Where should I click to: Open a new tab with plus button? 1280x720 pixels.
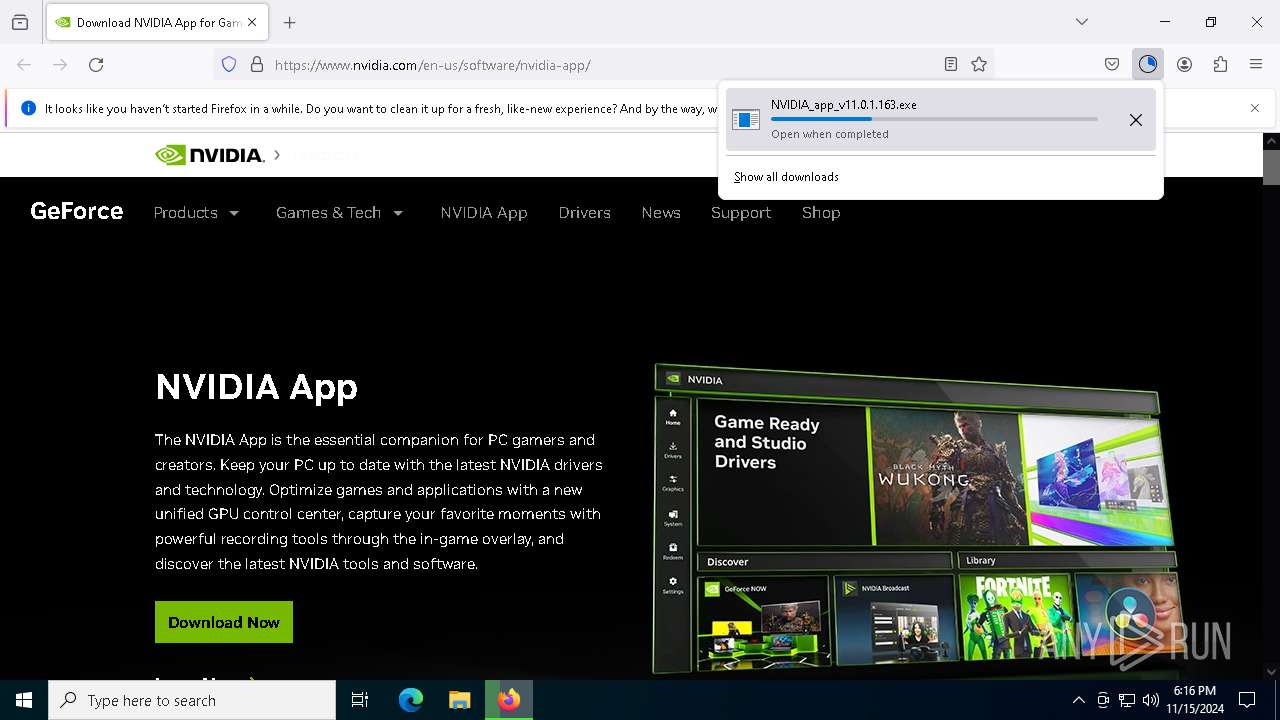tap(290, 22)
